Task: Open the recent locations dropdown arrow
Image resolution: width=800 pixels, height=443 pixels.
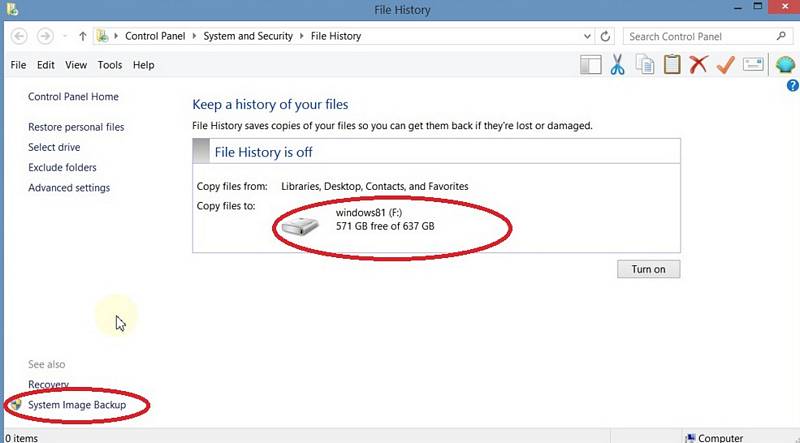Action: click(x=64, y=36)
